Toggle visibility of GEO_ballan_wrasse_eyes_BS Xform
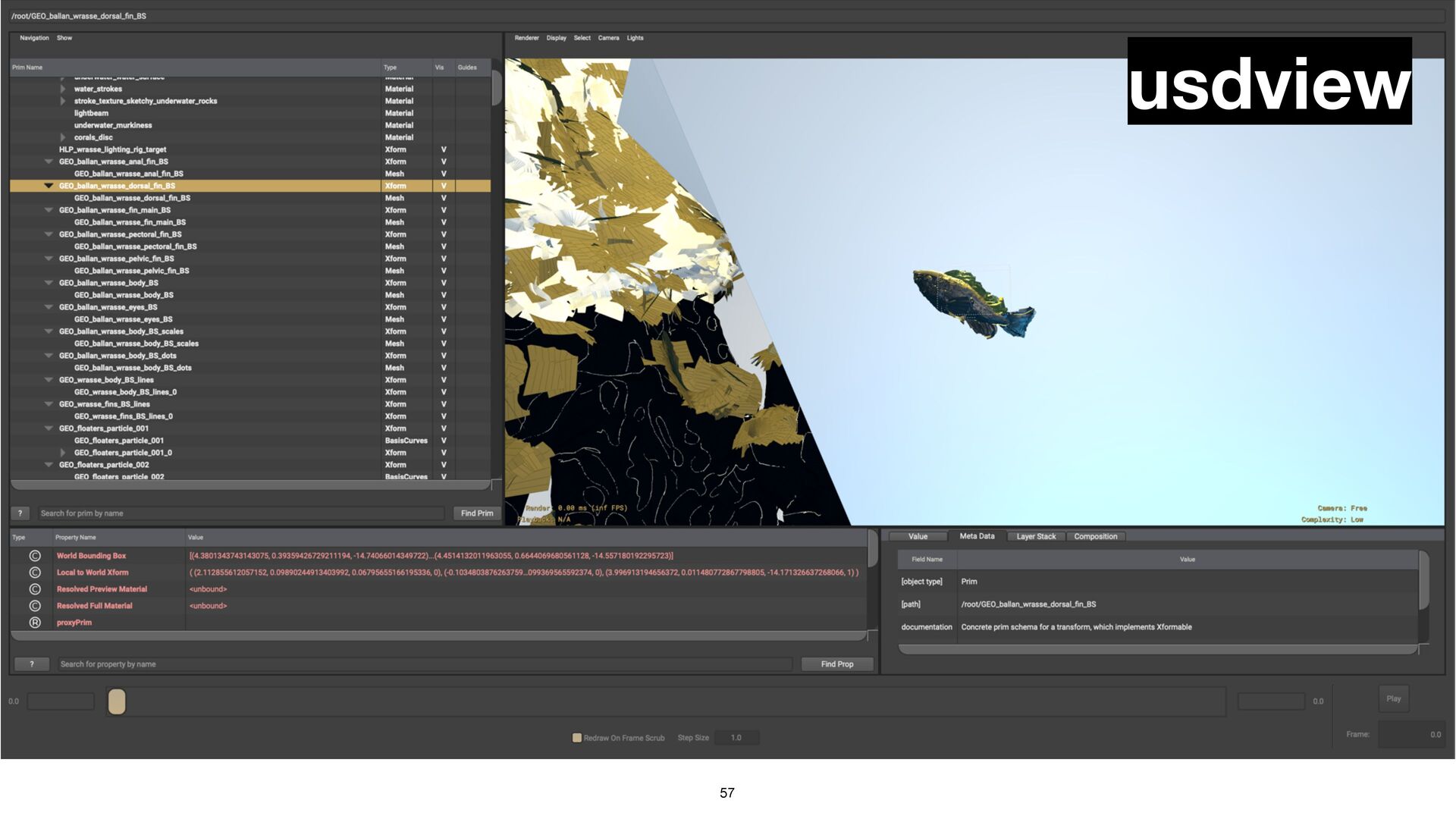Screen dimensions: 1456x819 point(444,307)
